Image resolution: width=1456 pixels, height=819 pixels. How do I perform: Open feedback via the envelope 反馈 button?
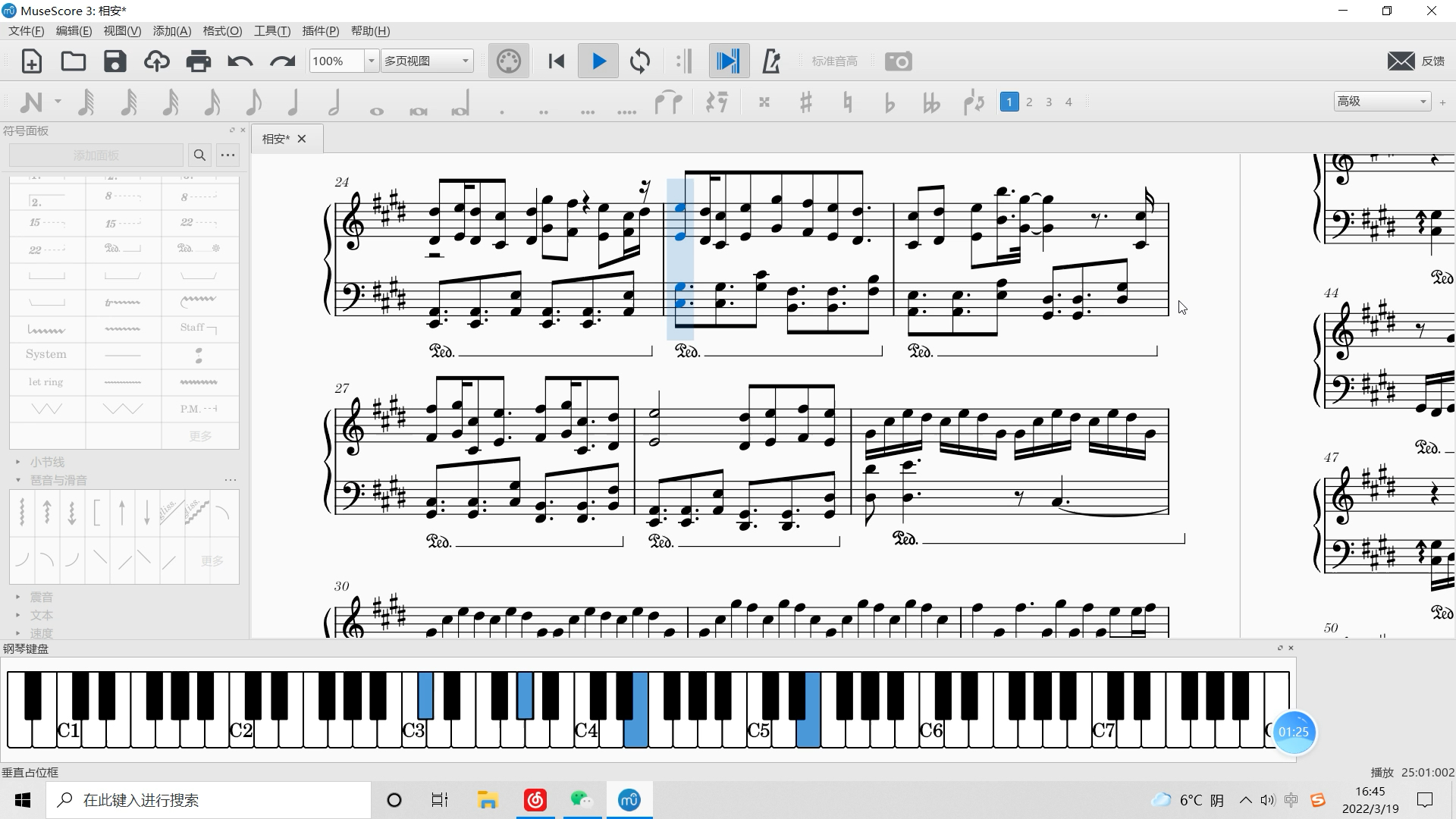1416,61
